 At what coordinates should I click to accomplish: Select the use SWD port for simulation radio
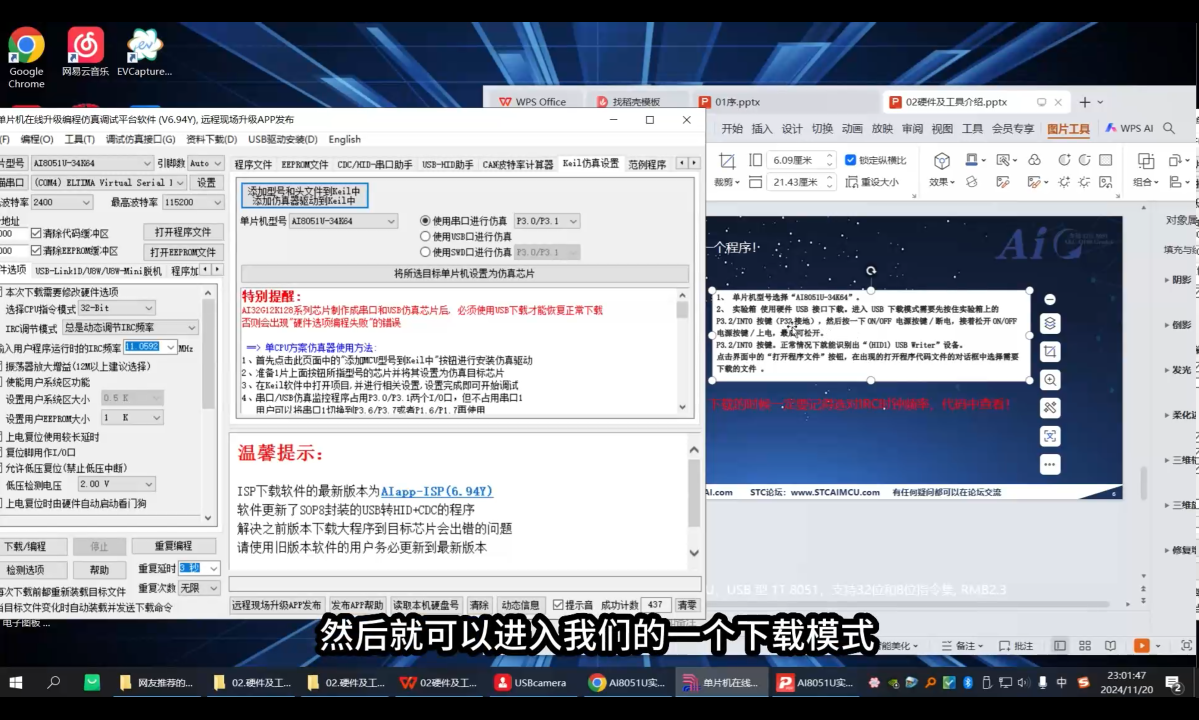(425, 251)
